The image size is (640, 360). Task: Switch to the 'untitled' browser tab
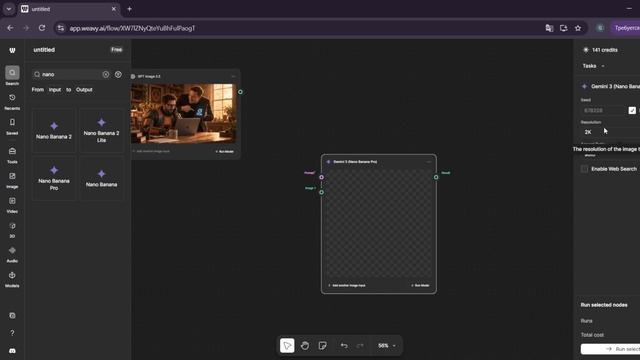69,9
